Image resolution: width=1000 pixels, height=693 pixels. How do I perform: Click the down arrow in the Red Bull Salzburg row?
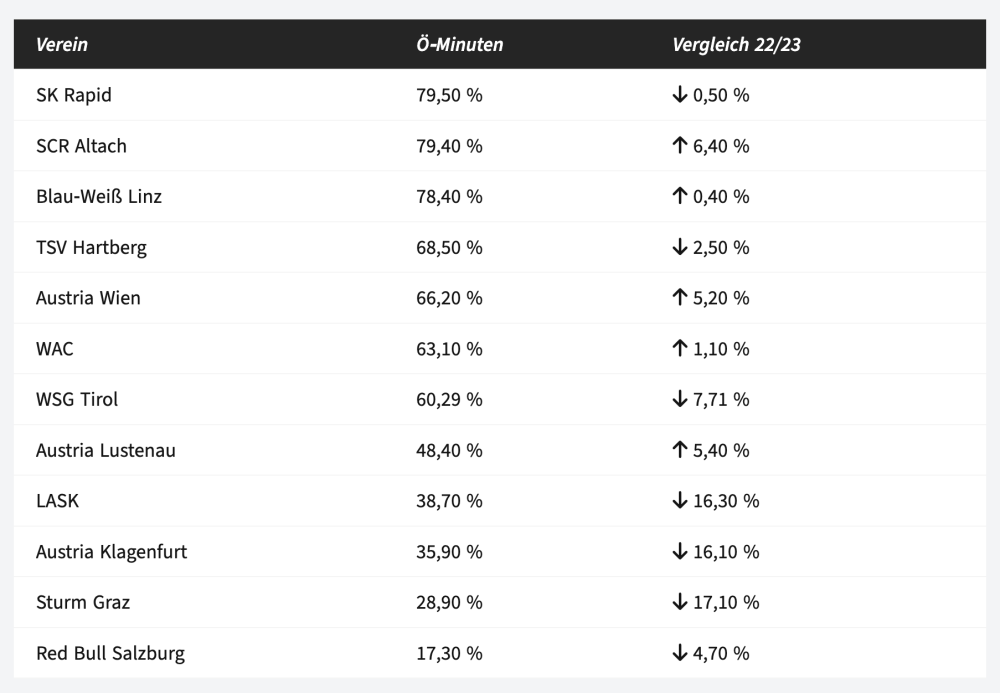tap(680, 653)
